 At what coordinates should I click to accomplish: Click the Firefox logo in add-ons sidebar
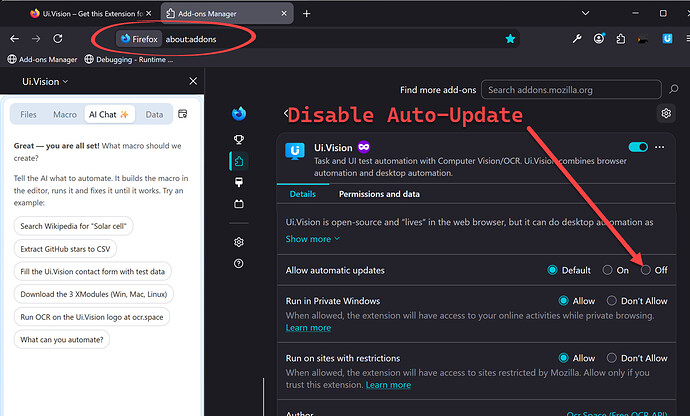click(x=239, y=114)
